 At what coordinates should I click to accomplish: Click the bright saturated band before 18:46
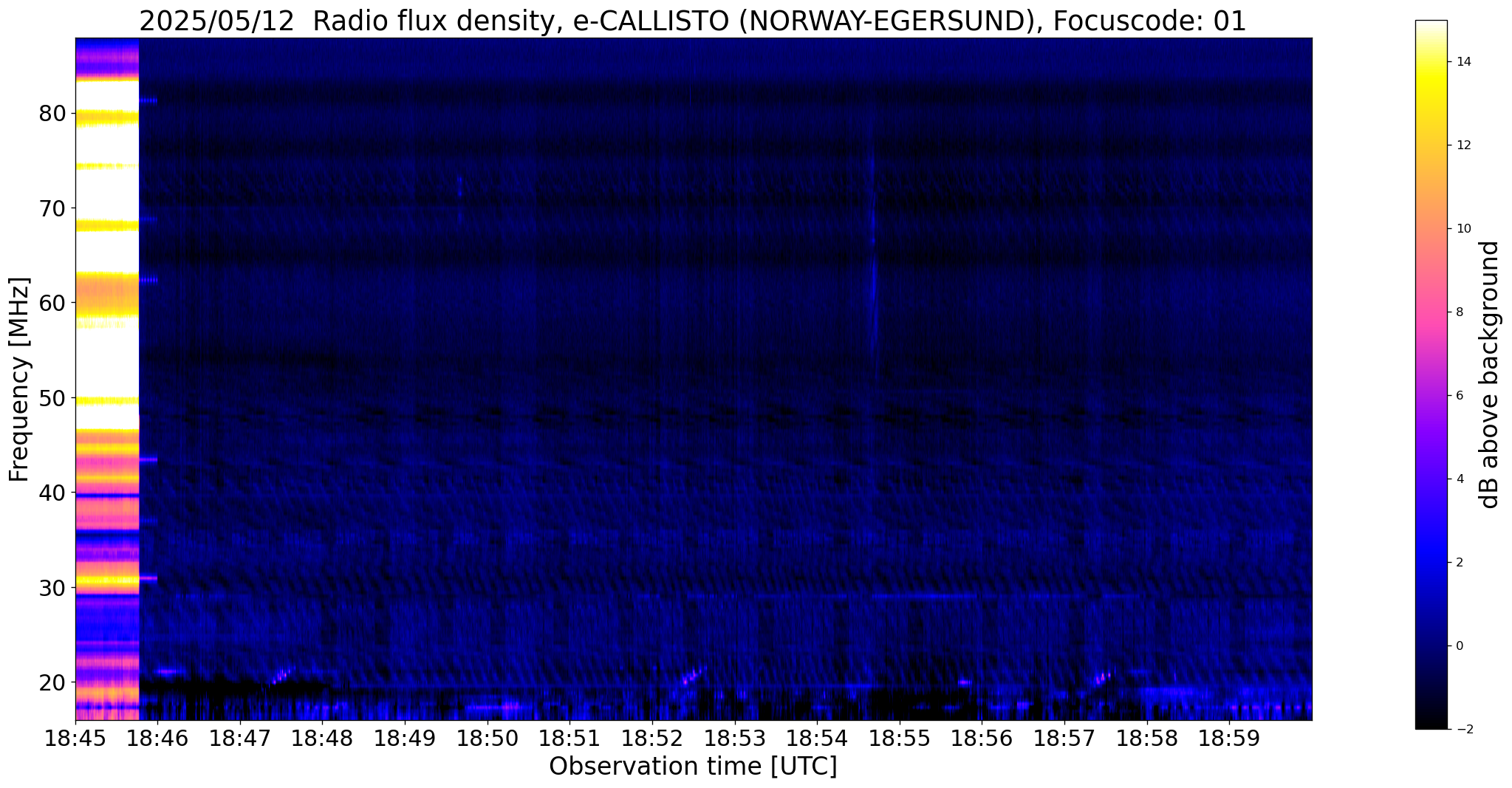click(x=107, y=379)
